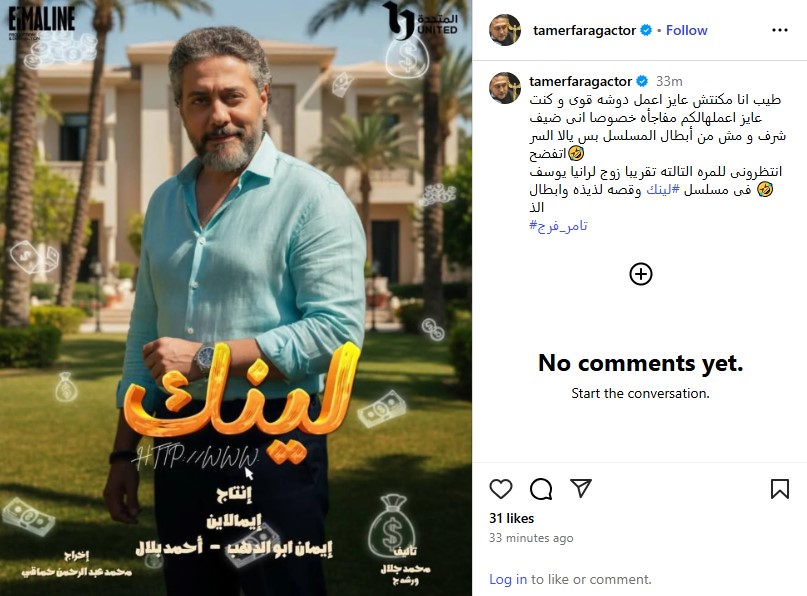Screen dimensions: 807x596
Task: Open the #لينك hashtag in caption
Action: click(663, 190)
